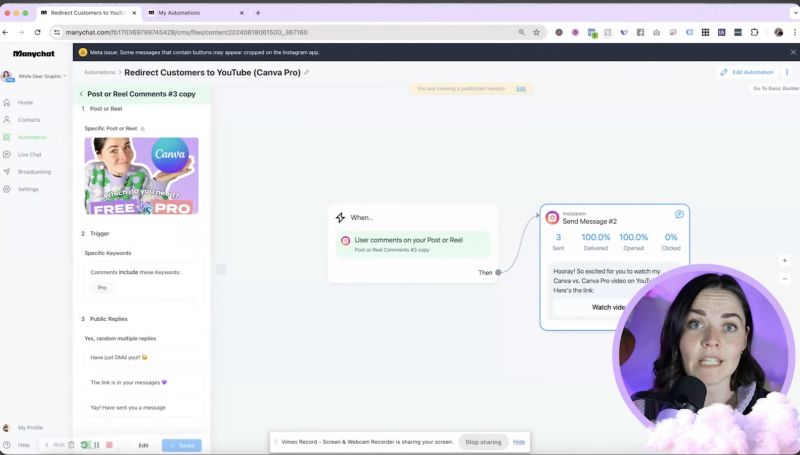Screen dimensions: 800x455
Task: Switch to the My Automations browser tab
Action: click(197, 13)
